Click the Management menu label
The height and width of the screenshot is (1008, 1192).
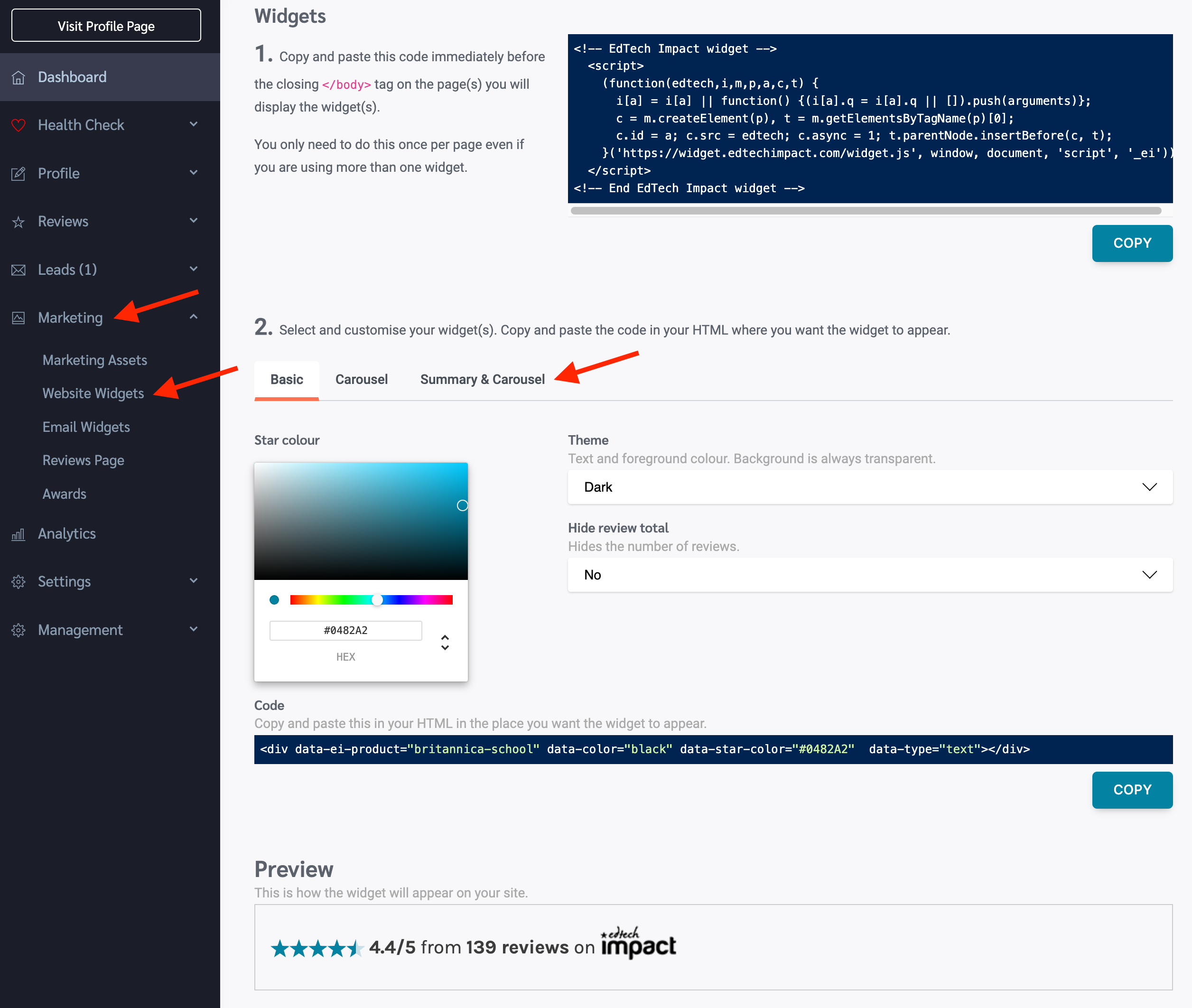[x=81, y=630]
